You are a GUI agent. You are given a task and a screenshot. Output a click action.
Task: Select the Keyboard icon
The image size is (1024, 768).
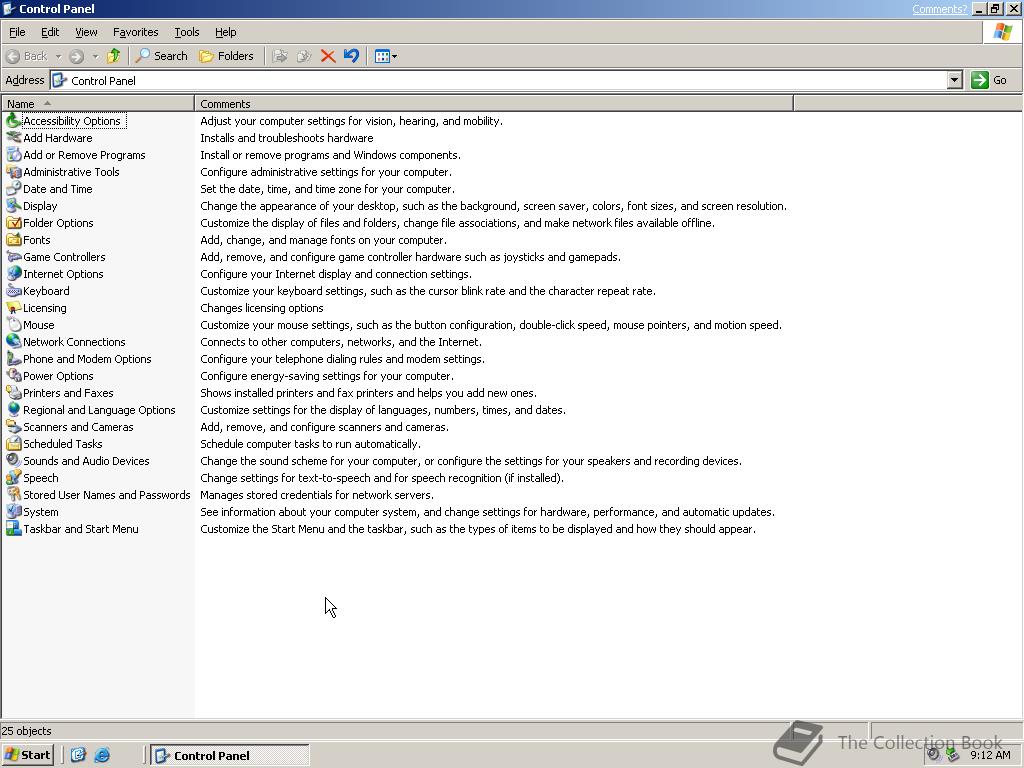(x=13, y=291)
